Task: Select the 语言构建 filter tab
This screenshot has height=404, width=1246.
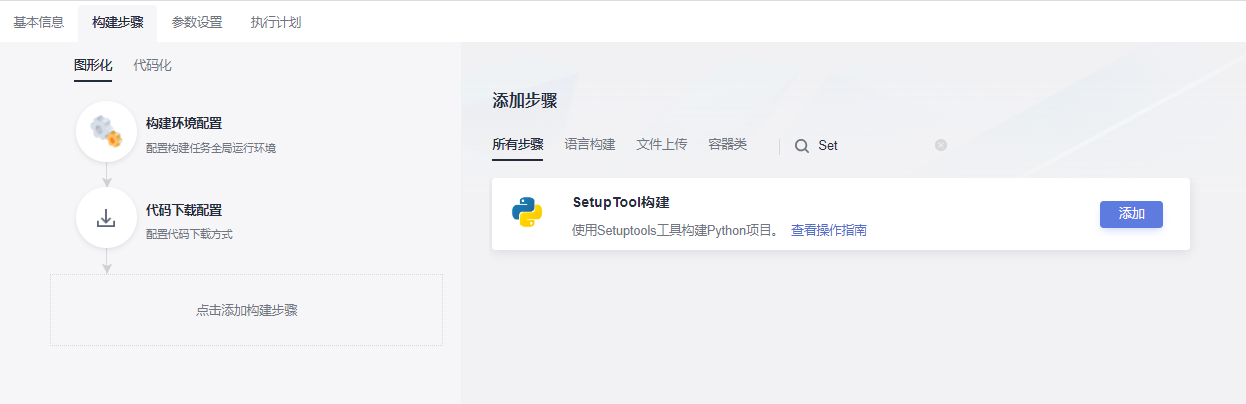Action: [x=590, y=145]
